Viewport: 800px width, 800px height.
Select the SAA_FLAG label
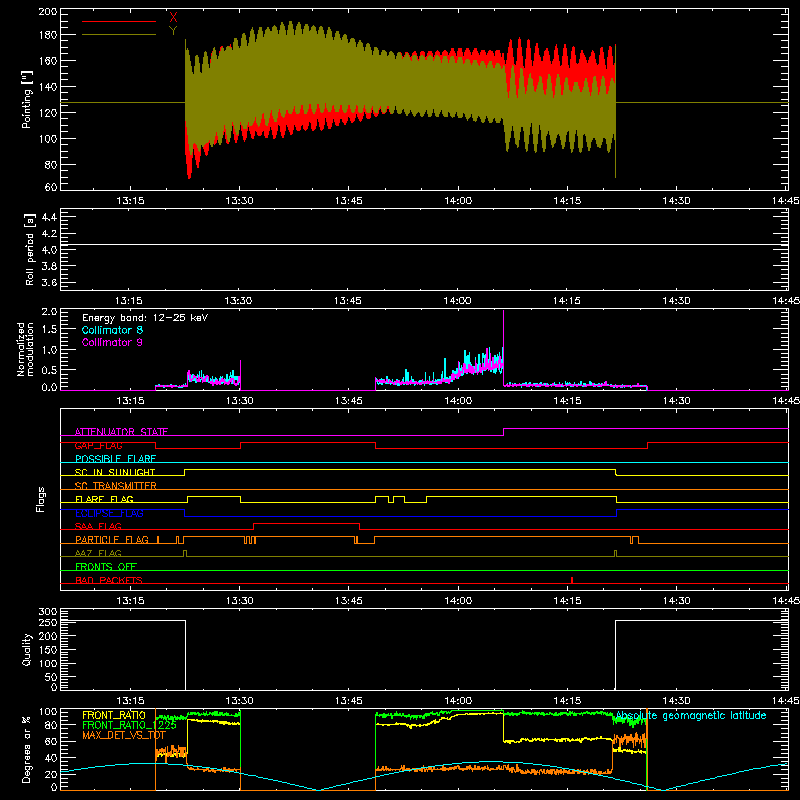[x=98, y=526]
